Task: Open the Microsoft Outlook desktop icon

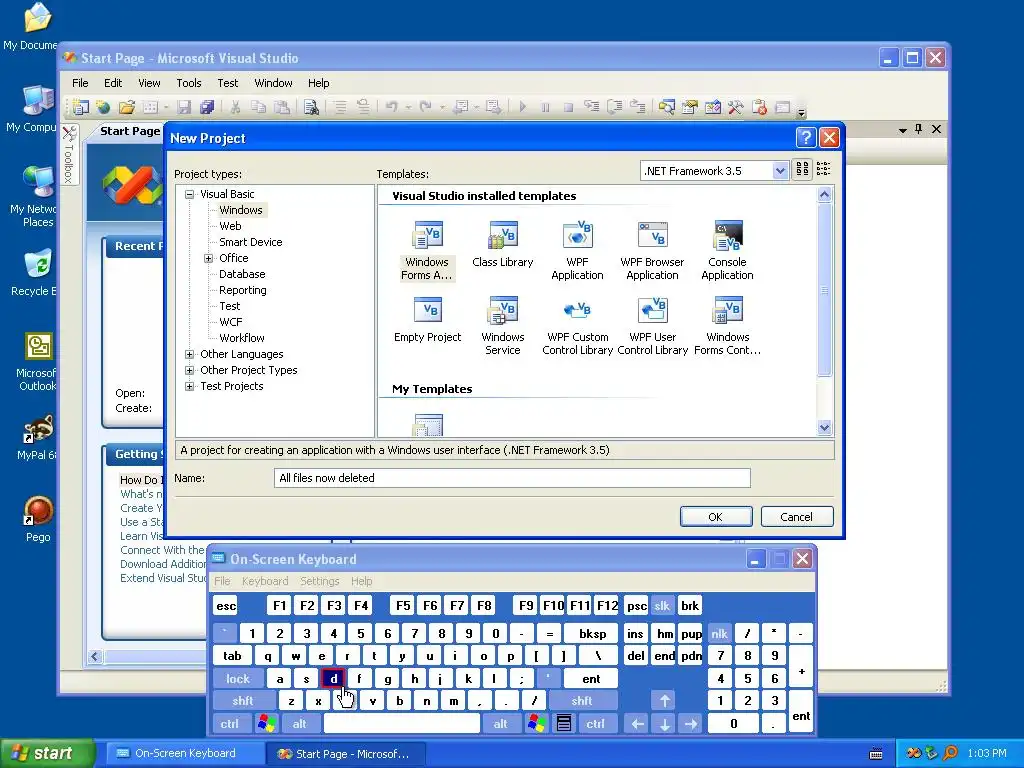Action: (37, 362)
